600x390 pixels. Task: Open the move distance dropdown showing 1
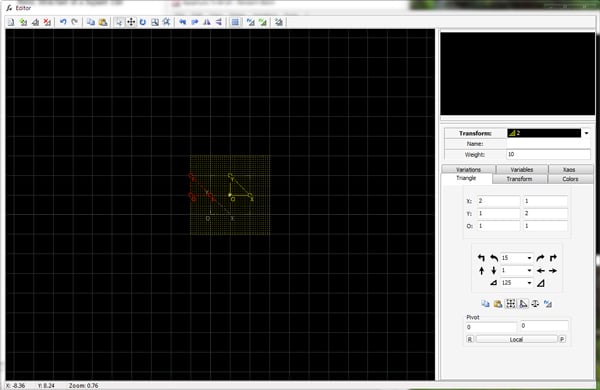point(529,271)
